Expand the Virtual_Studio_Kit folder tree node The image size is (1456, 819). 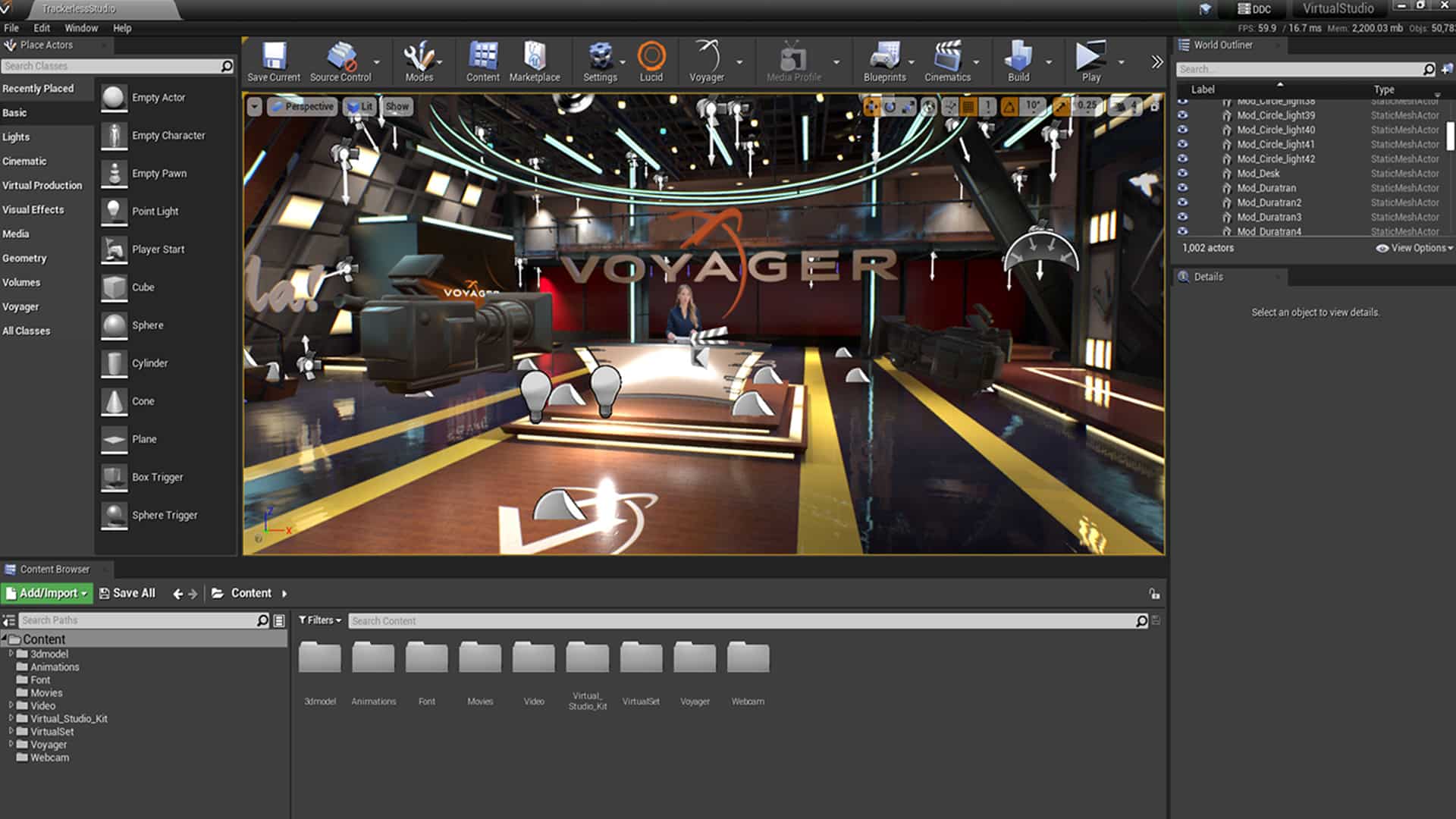pyautogui.click(x=11, y=718)
